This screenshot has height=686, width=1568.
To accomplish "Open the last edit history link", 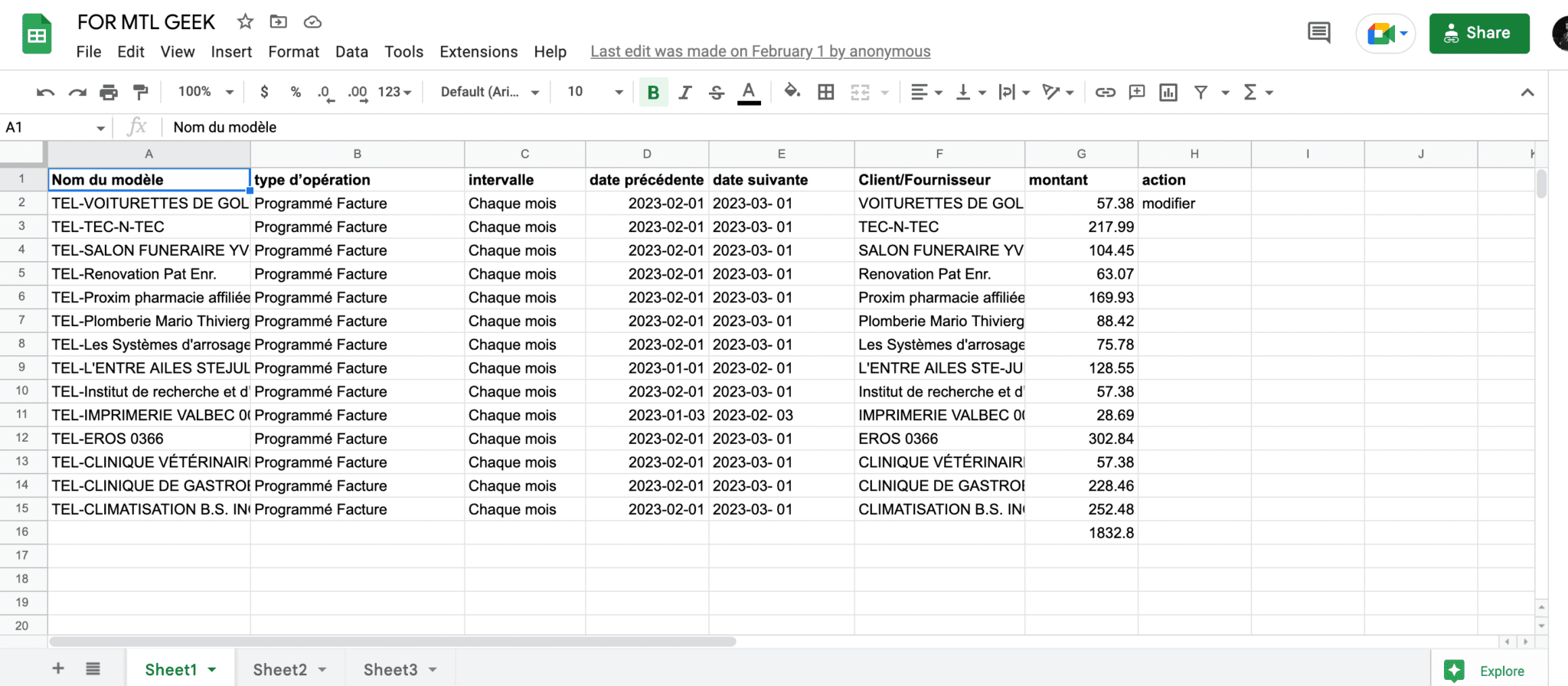I will [x=760, y=51].
